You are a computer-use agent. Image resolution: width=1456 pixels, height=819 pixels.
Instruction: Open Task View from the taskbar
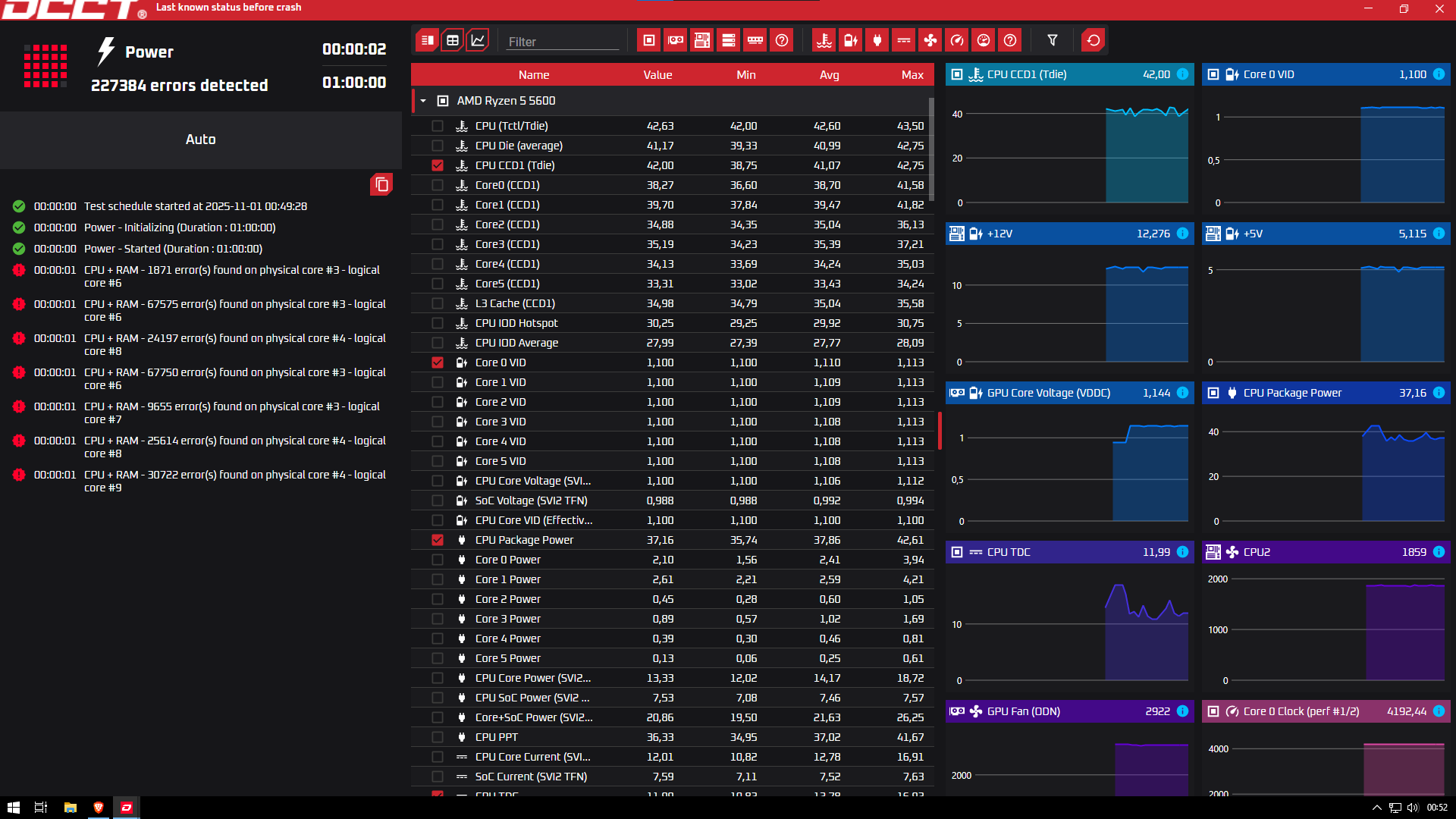41,808
